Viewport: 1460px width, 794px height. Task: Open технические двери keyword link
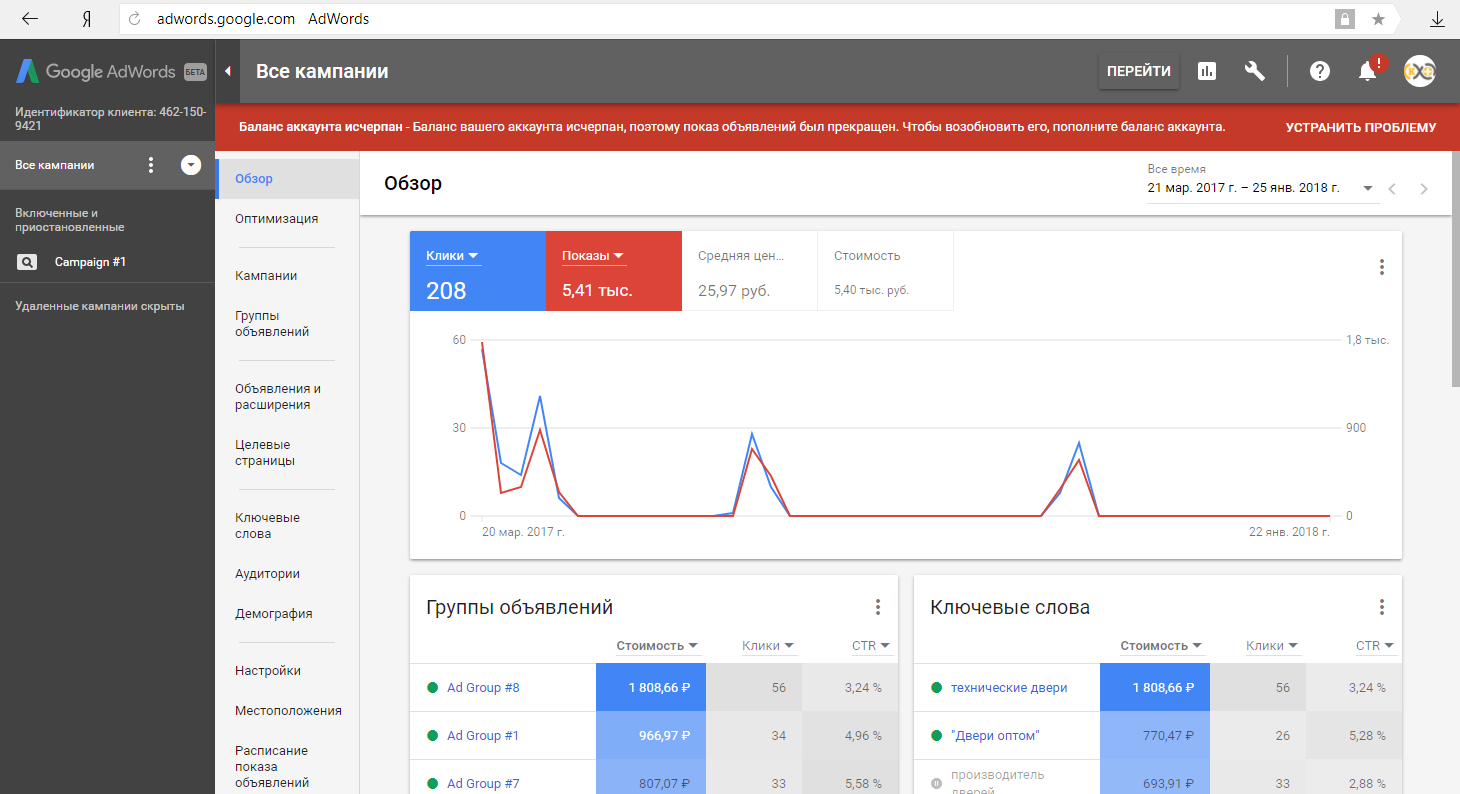point(1009,688)
